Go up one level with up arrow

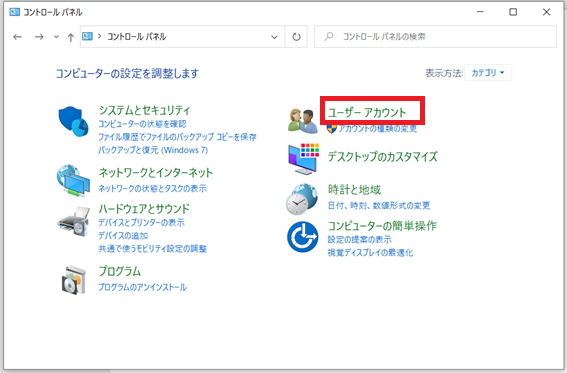pyautogui.click(x=71, y=37)
